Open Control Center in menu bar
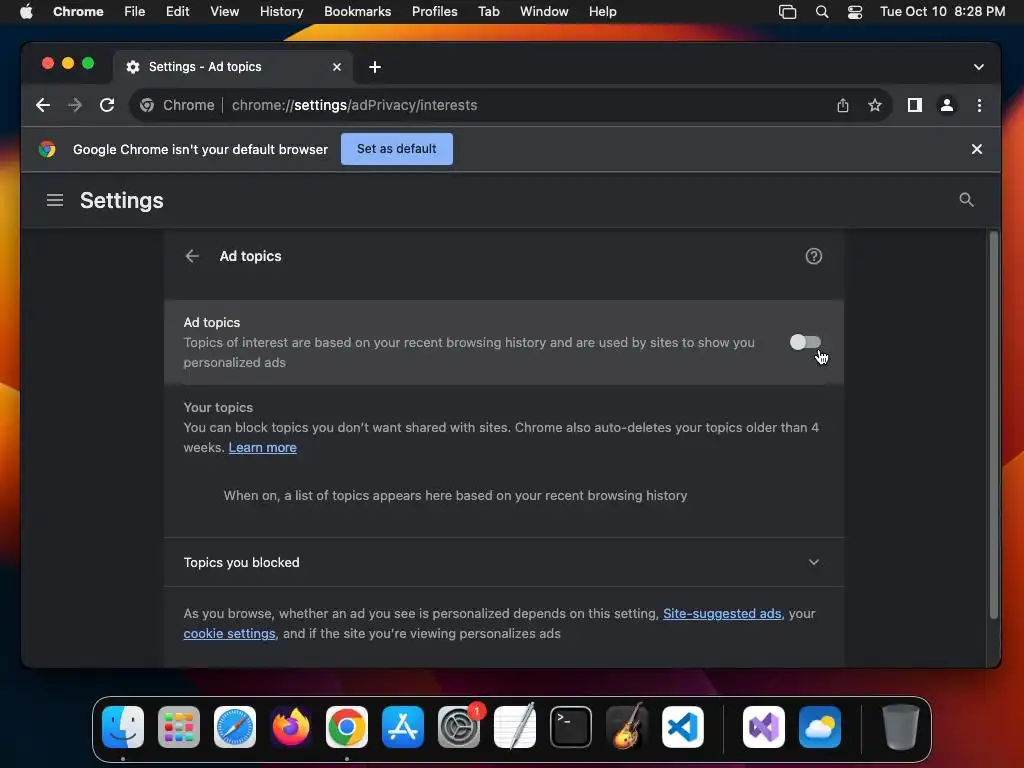The height and width of the screenshot is (768, 1024). pyautogui.click(x=854, y=12)
